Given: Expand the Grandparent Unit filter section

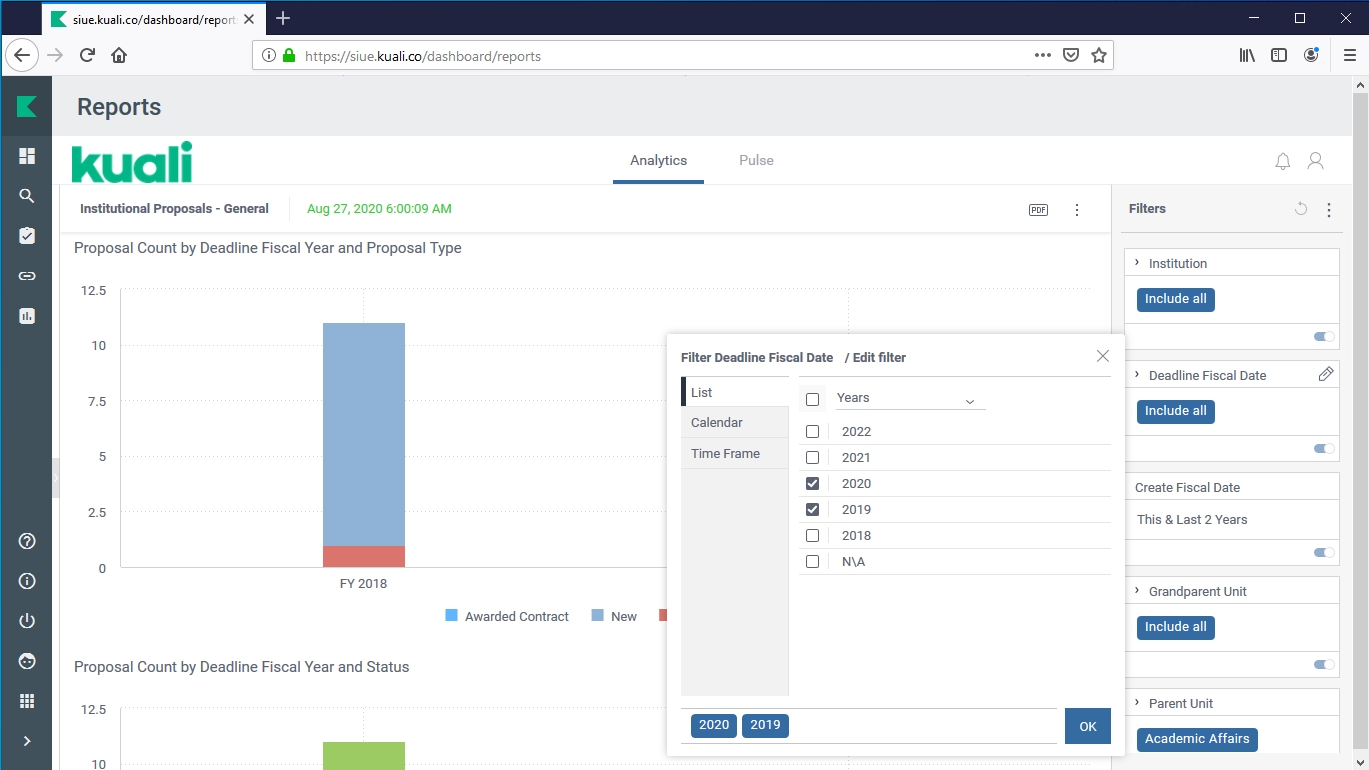Looking at the screenshot, I should point(1137,591).
